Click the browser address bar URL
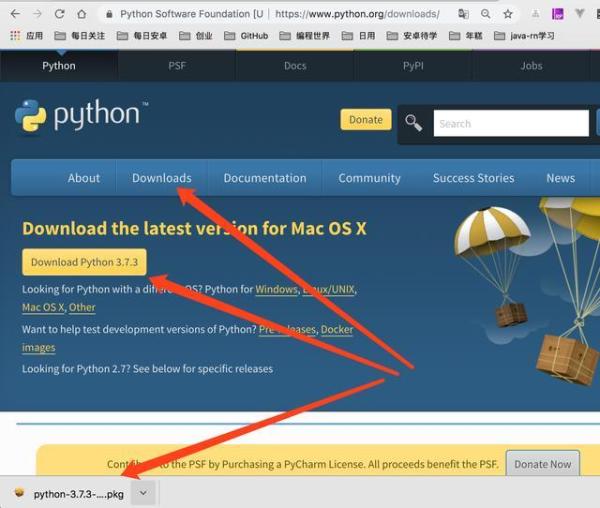This screenshot has height=508, width=600. click(357, 14)
